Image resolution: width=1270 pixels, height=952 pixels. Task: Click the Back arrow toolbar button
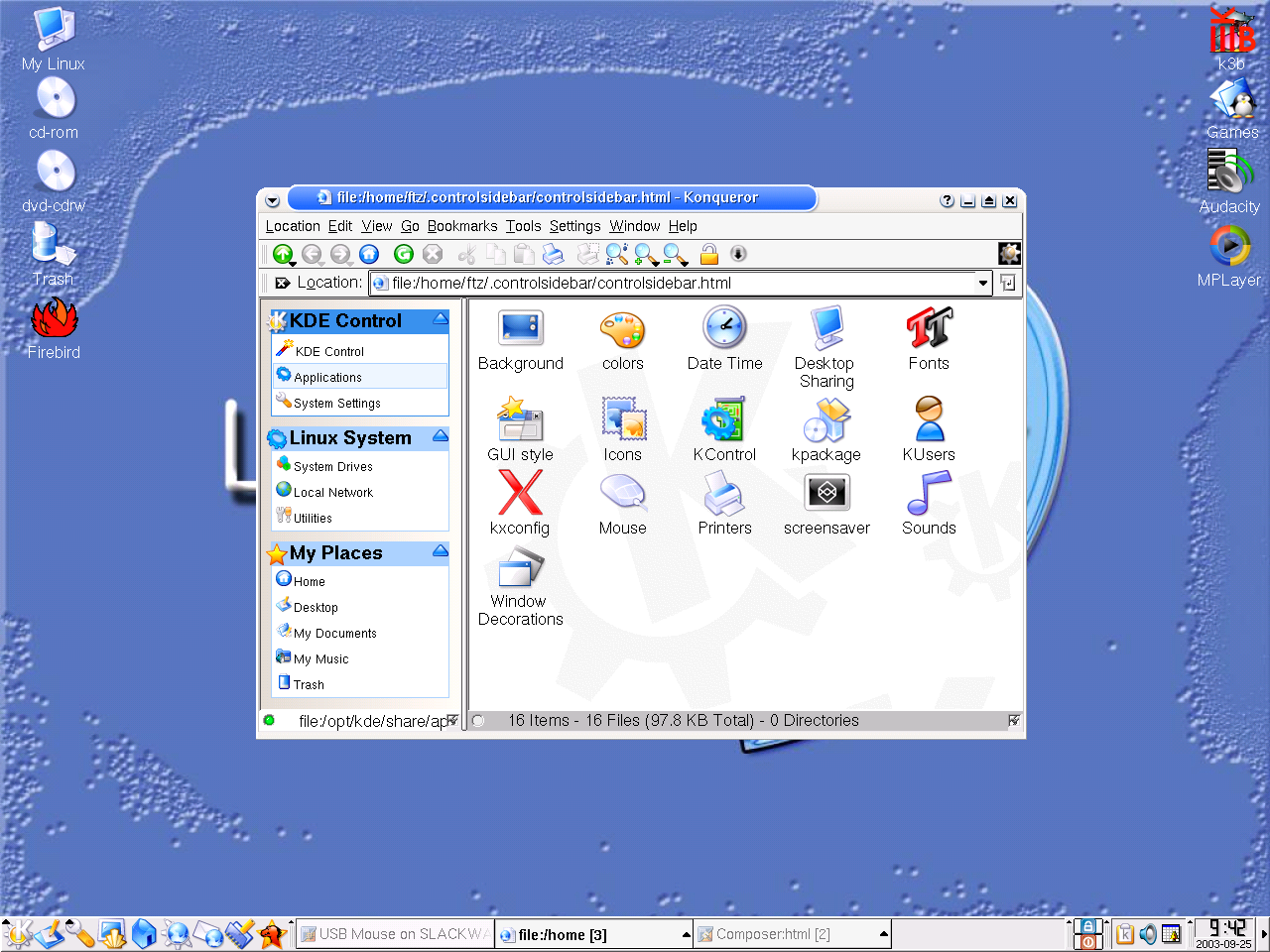[x=313, y=254]
